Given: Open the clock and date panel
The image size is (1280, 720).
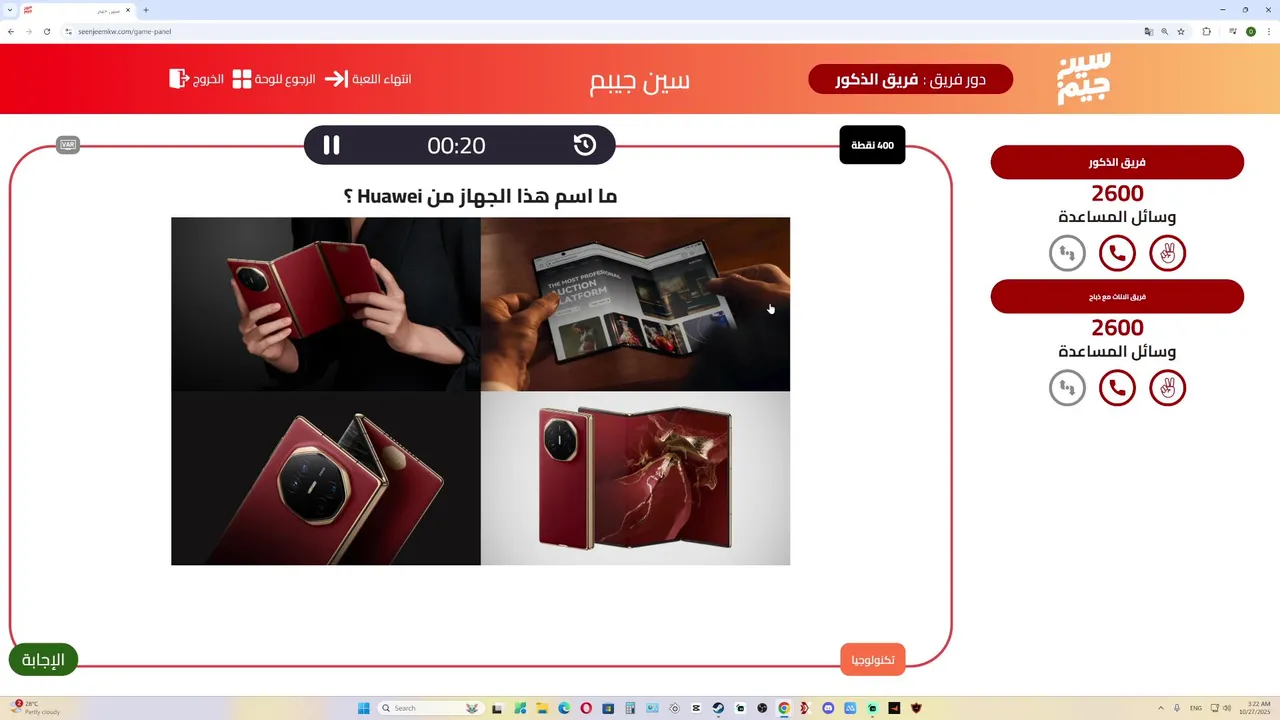Looking at the screenshot, I should click(1254, 708).
